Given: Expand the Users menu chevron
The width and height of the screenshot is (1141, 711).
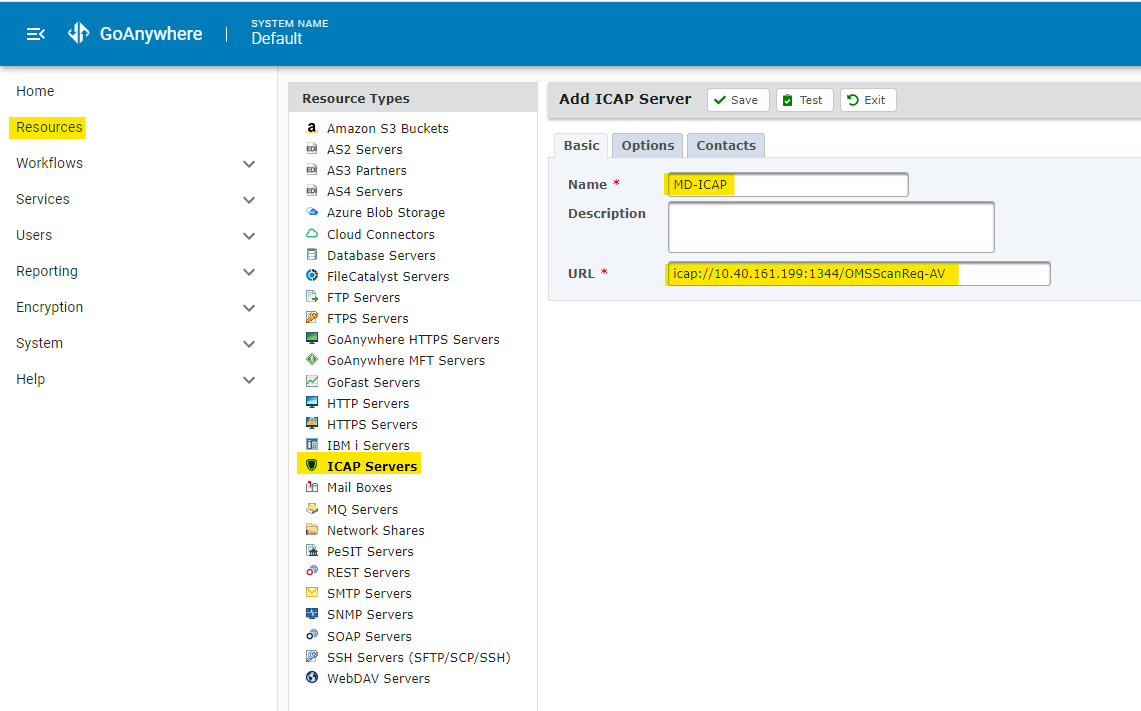Looking at the screenshot, I should coord(249,236).
